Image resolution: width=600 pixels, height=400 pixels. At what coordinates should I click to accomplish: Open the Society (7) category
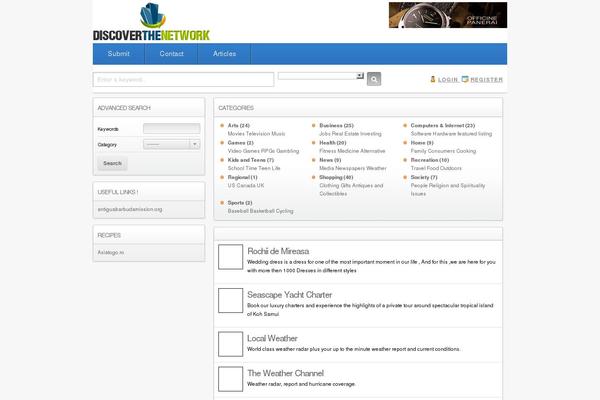coord(424,177)
